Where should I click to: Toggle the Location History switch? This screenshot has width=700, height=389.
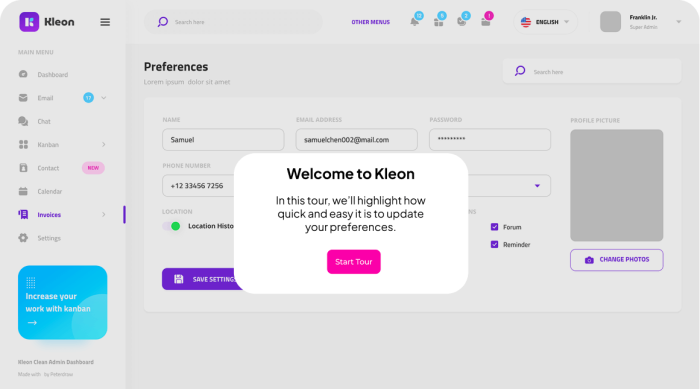point(171,226)
